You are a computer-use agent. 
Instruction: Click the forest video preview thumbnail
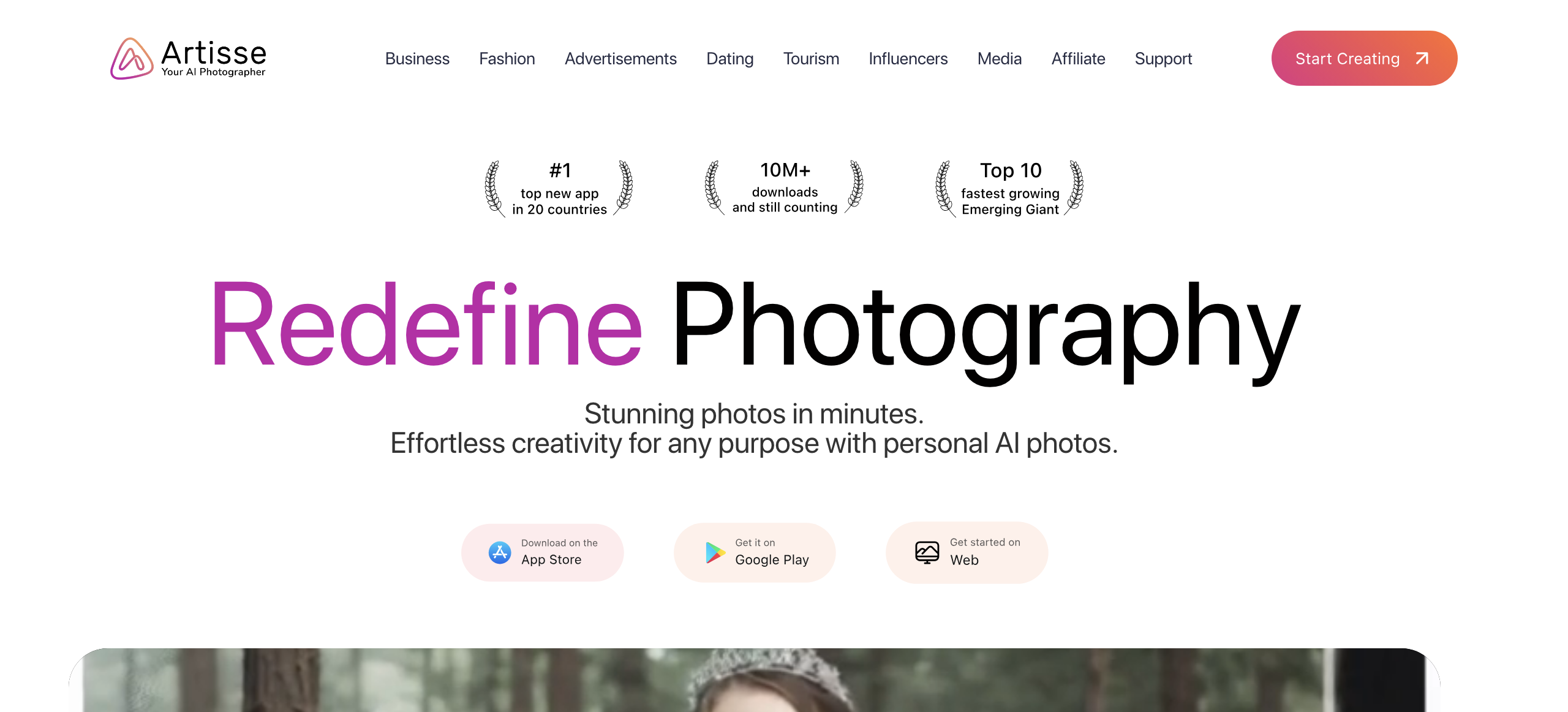click(754, 680)
